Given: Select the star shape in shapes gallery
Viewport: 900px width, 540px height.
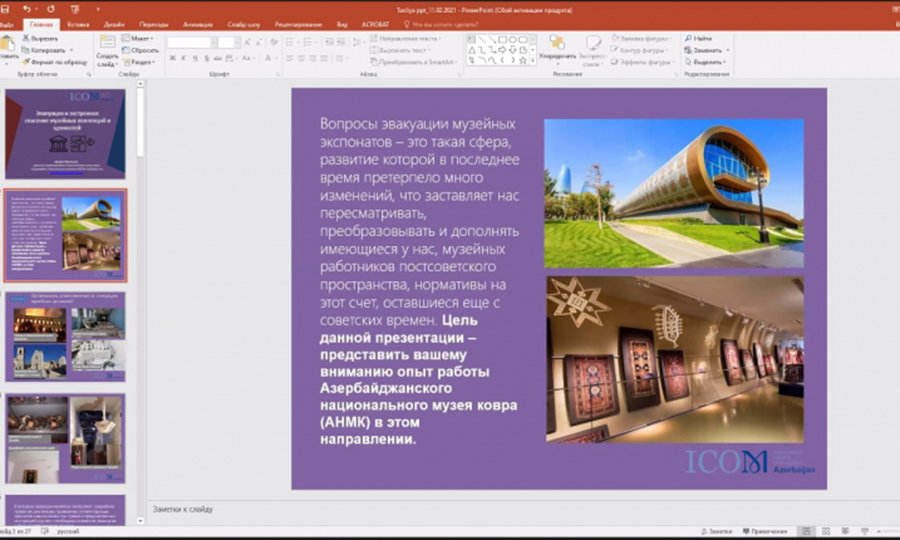Looking at the screenshot, I should click(523, 60).
